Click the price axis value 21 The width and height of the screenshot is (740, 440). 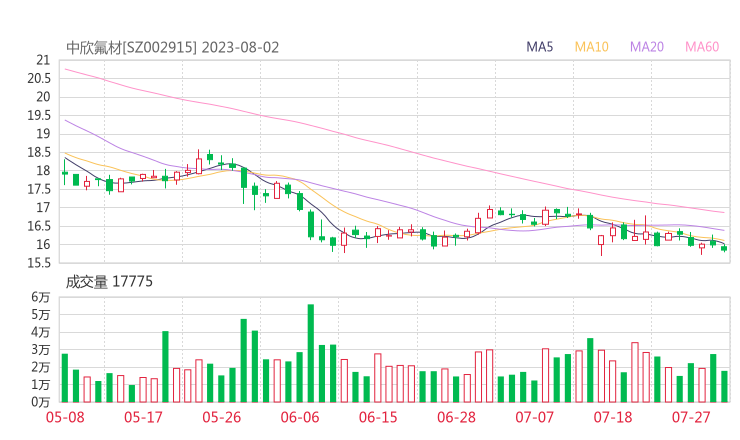click(43, 60)
